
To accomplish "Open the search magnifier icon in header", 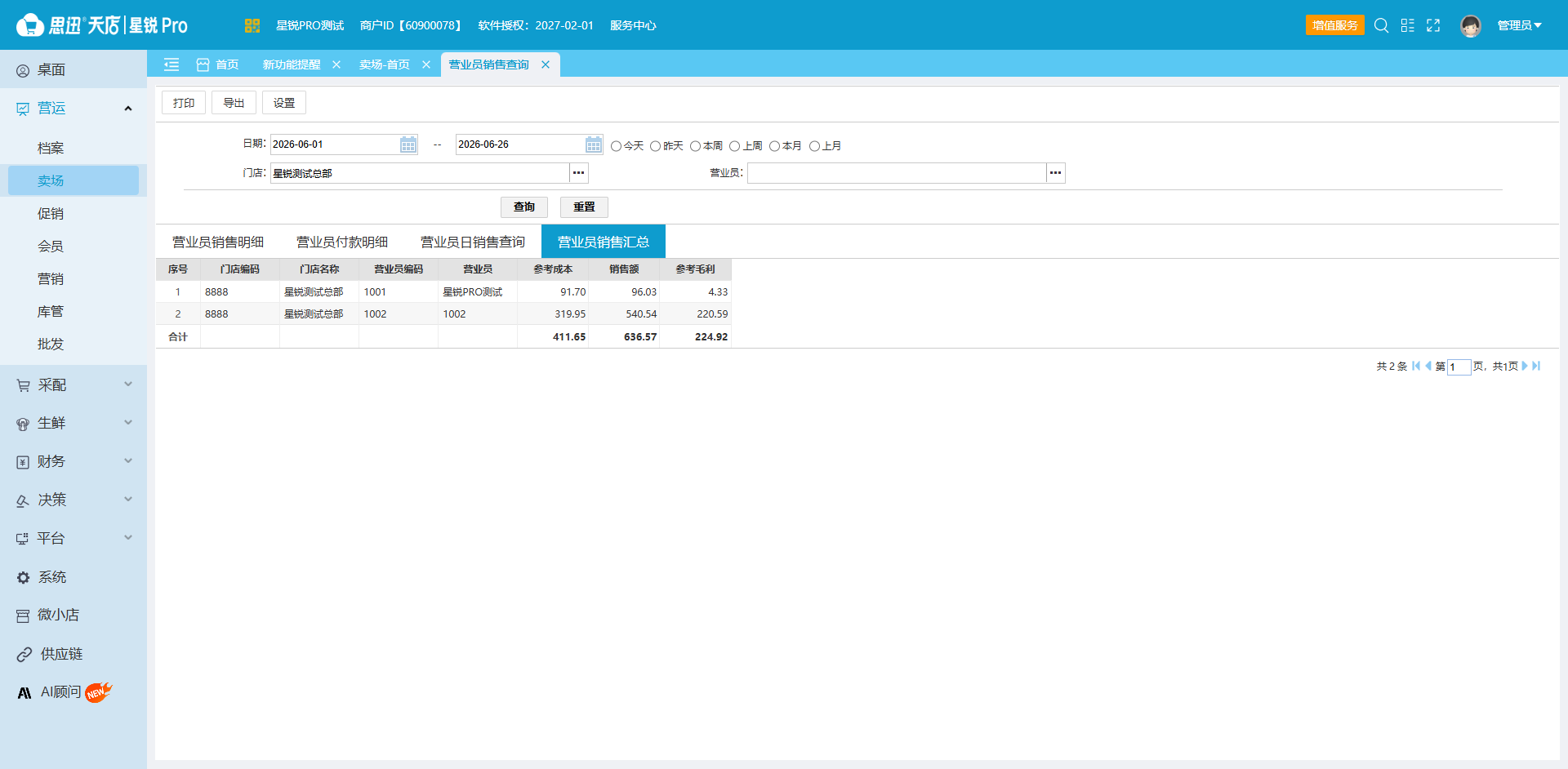I will (1381, 25).
